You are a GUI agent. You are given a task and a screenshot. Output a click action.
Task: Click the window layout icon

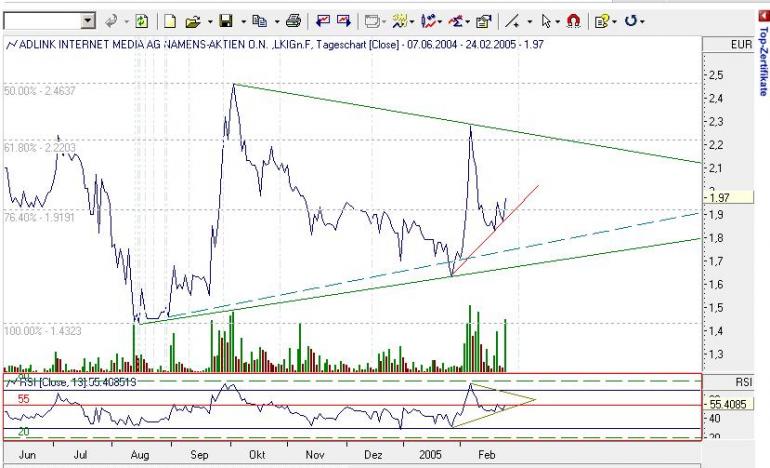pyautogui.click(x=373, y=22)
